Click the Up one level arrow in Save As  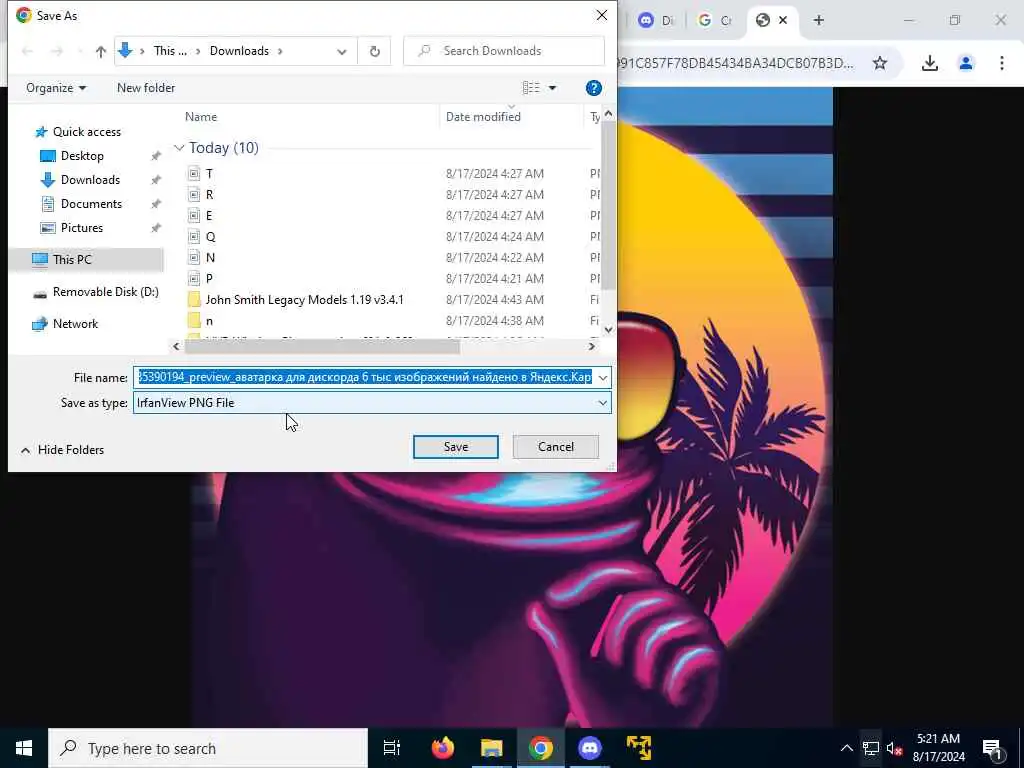click(x=101, y=51)
